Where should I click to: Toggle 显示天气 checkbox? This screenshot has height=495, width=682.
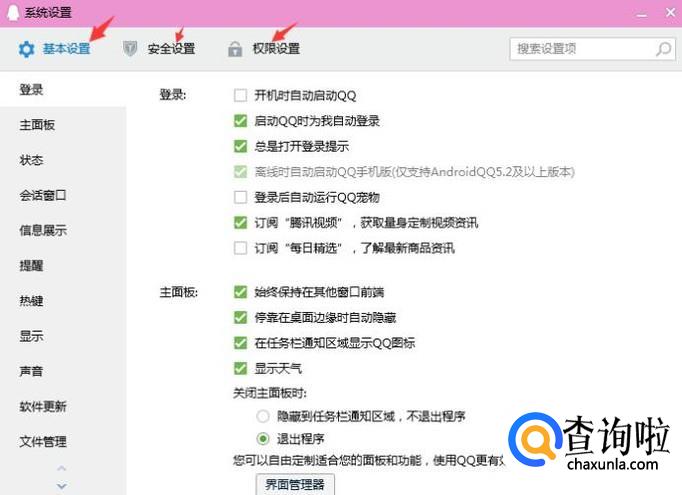pyautogui.click(x=240, y=367)
